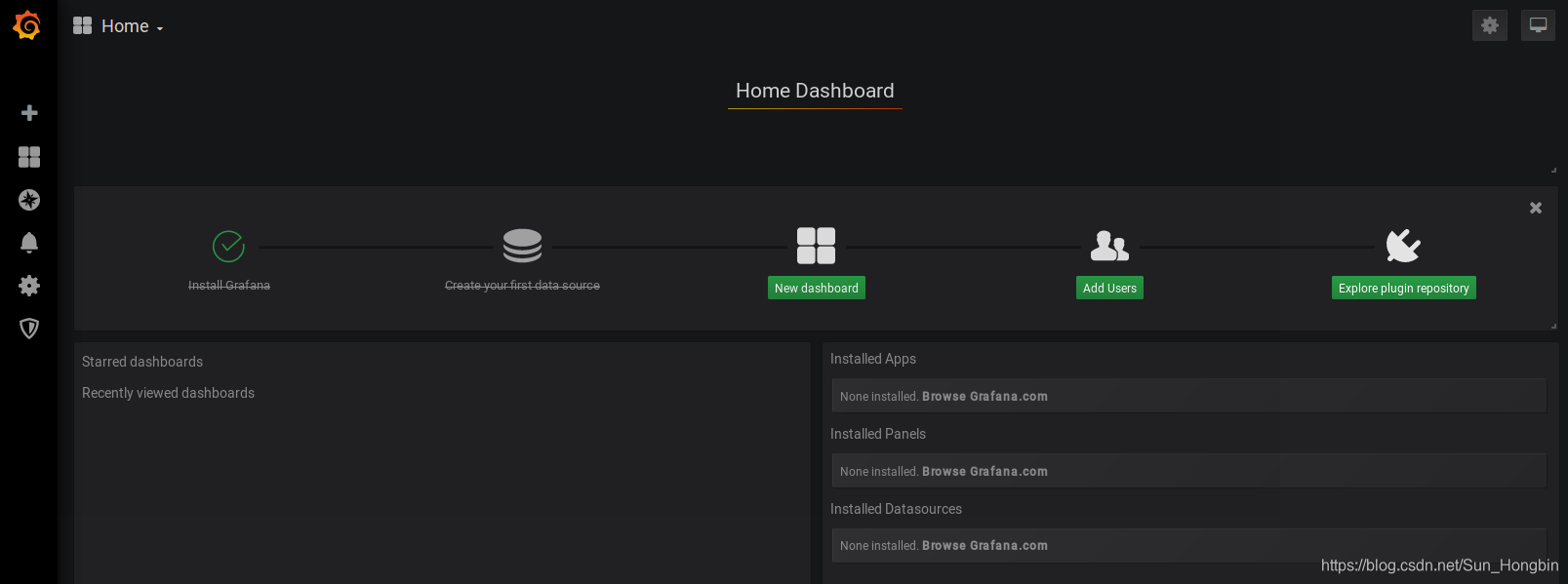Click Create your first data source link
Screen dimensions: 1568x584
(x=522, y=286)
